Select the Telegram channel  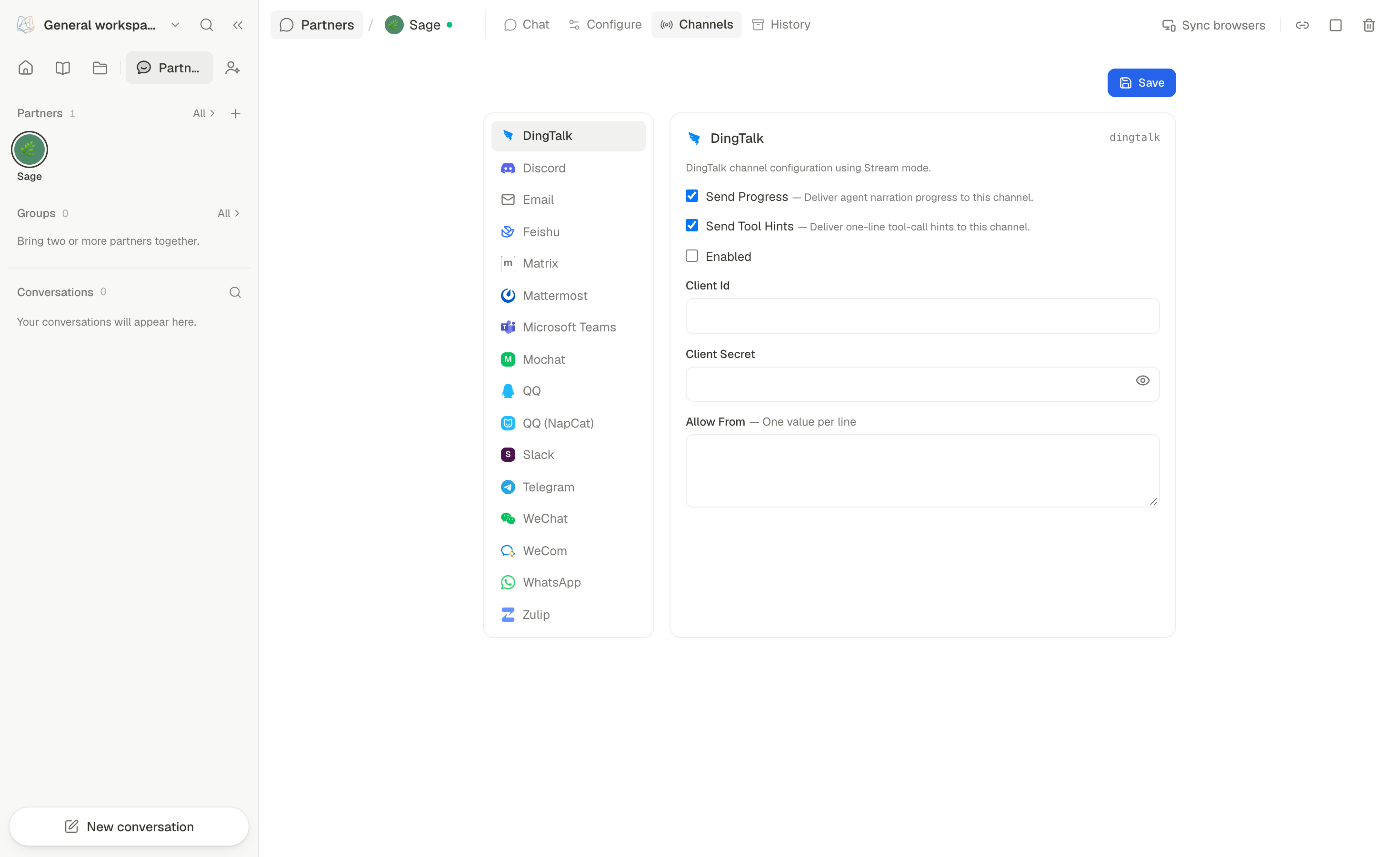(x=568, y=487)
